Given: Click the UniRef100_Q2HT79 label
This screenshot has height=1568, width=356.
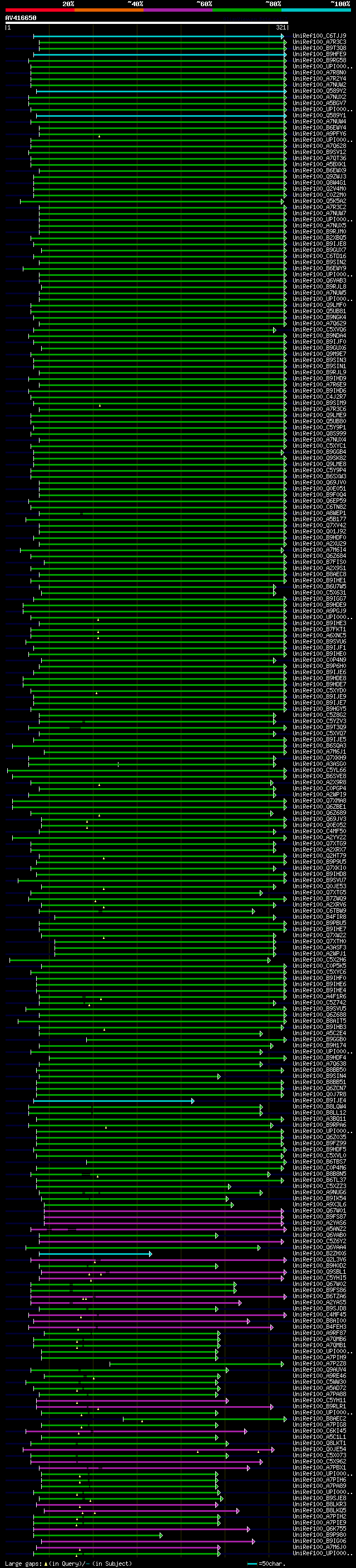Looking at the screenshot, I should point(319,856).
